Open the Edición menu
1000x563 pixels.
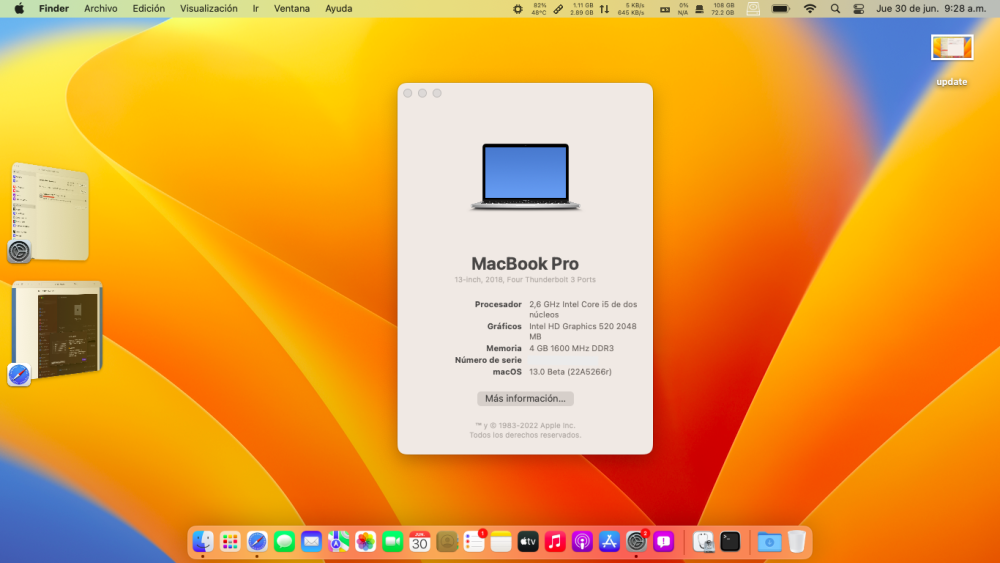(149, 9)
